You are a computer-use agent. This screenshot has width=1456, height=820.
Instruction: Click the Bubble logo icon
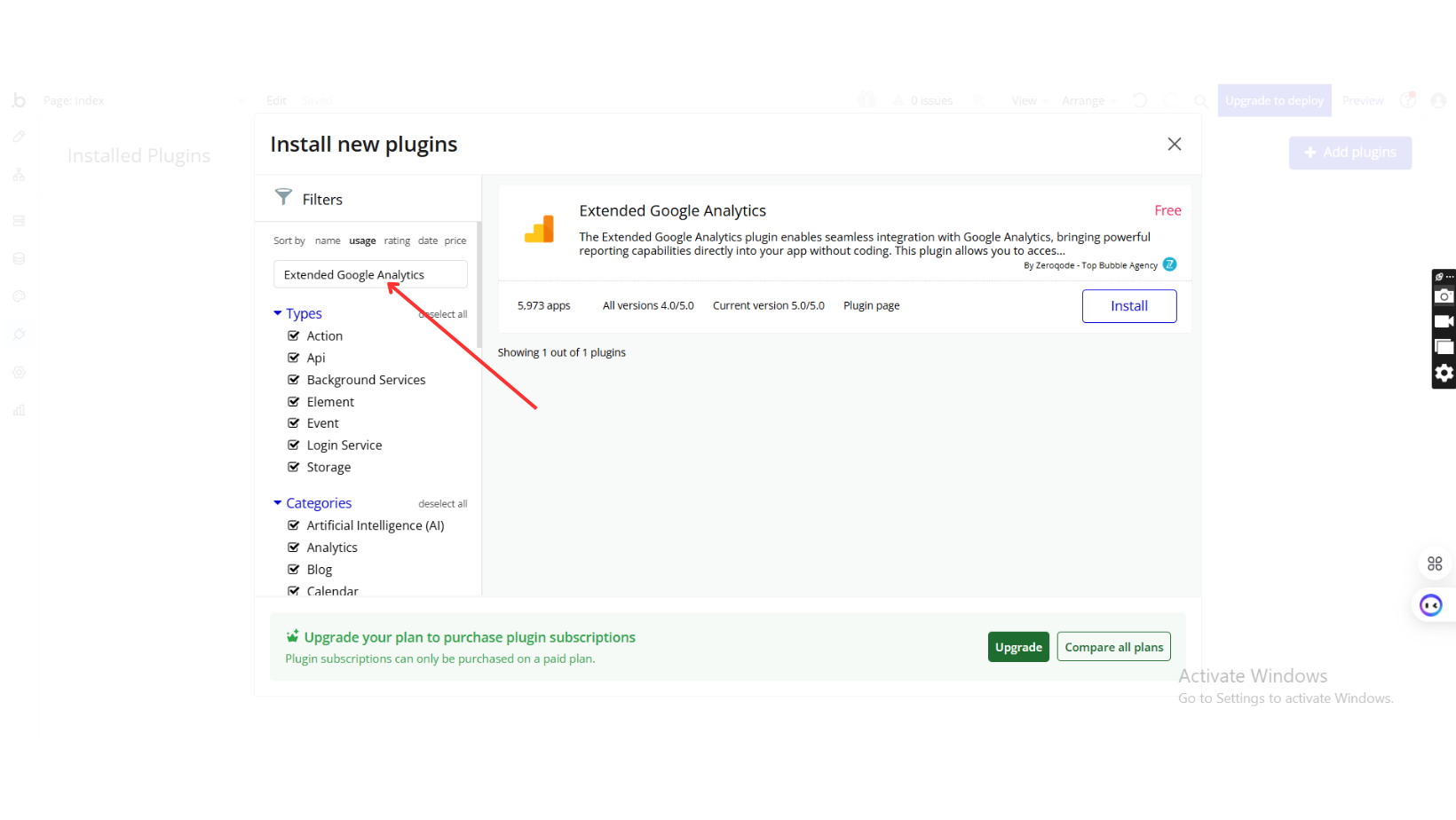click(19, 100)
